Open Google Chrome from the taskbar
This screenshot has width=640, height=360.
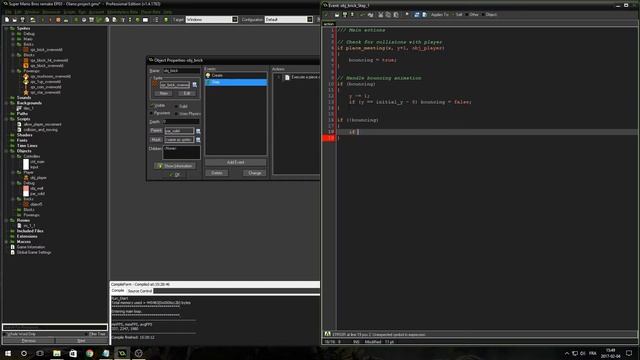coord(89,353)
